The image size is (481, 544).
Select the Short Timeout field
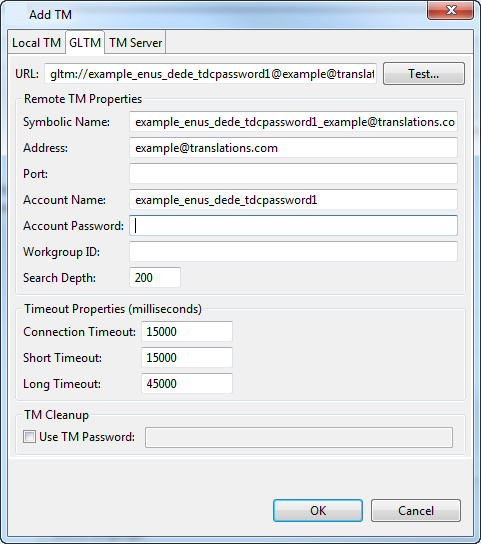point(187,357)
